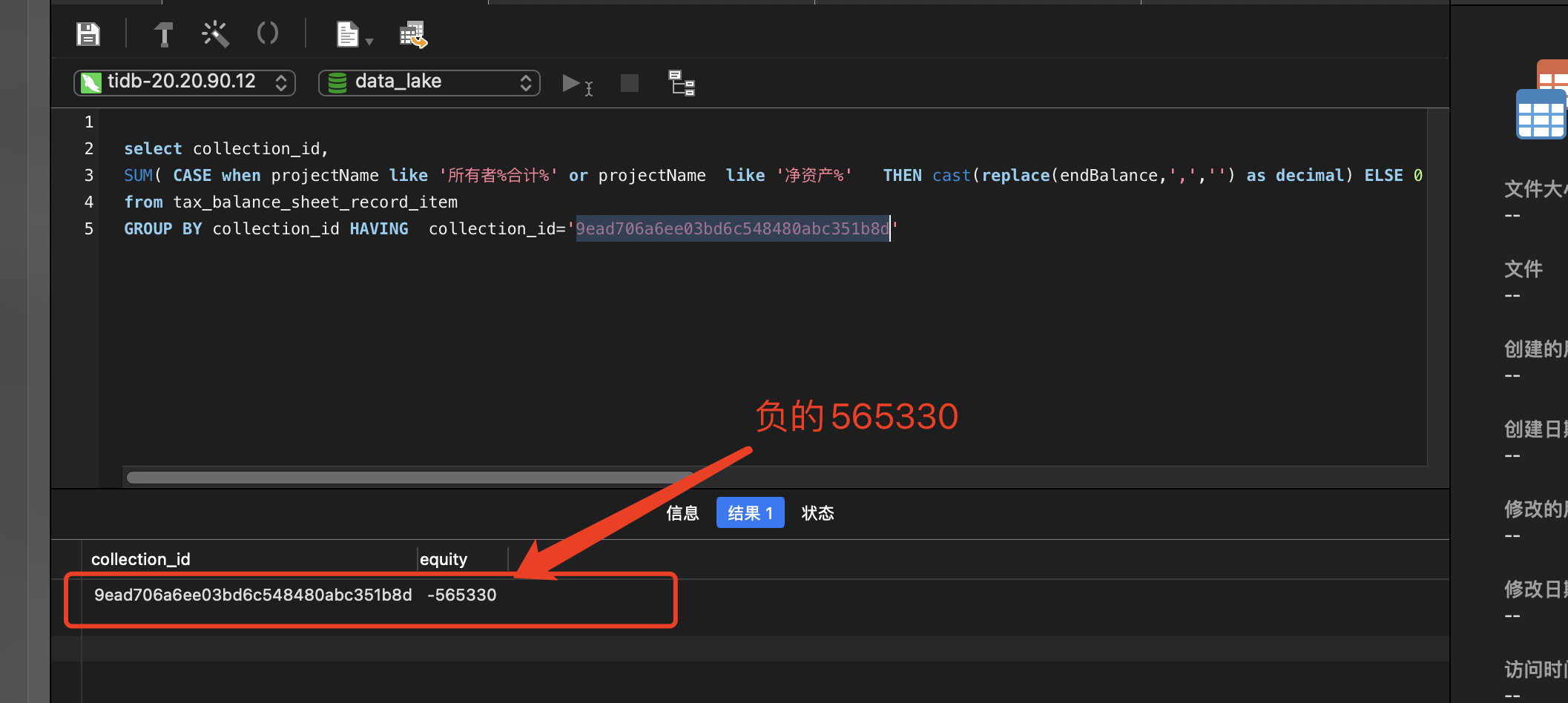Click the 'GROUP BY' keyword on line 5

(163, 228)
